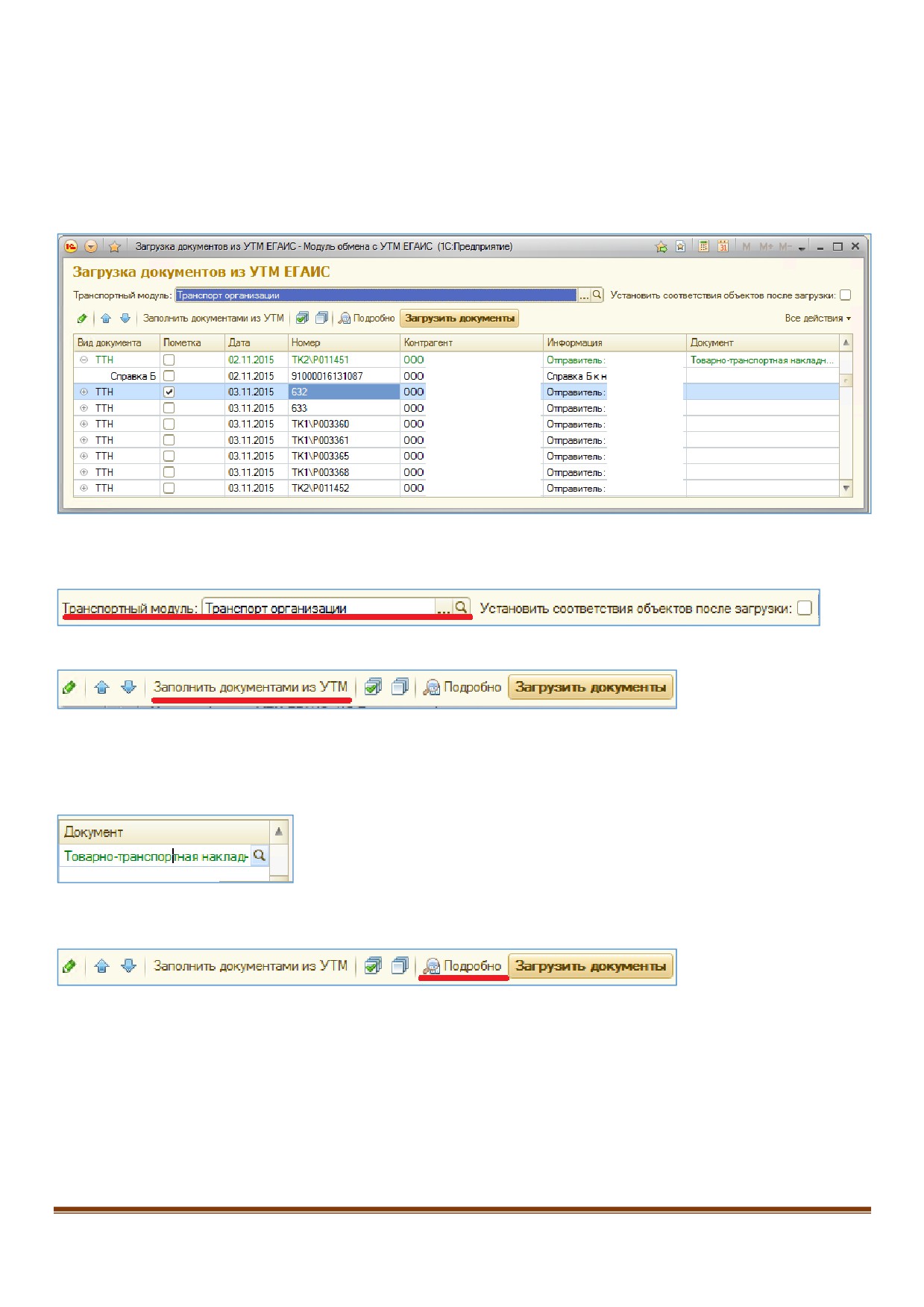Image resolution: width=924 pixels, height=1307 pixels.
Task: Move row down with the blue down arrow
Action: click(125, 319)
